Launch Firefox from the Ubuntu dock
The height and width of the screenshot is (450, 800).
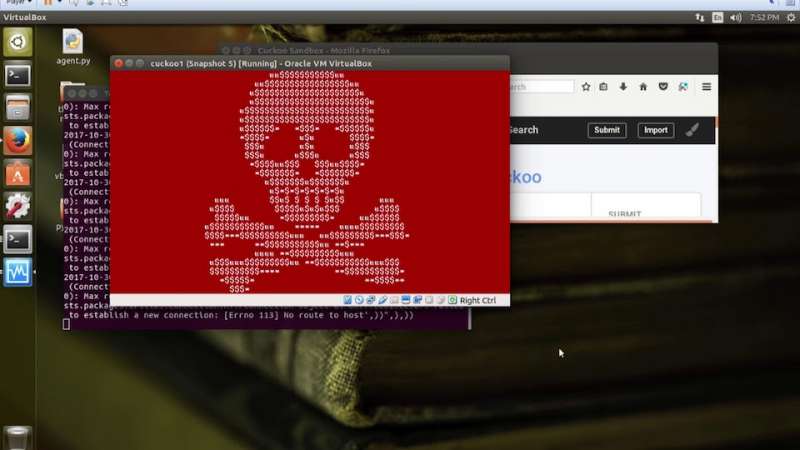[17, 141]
